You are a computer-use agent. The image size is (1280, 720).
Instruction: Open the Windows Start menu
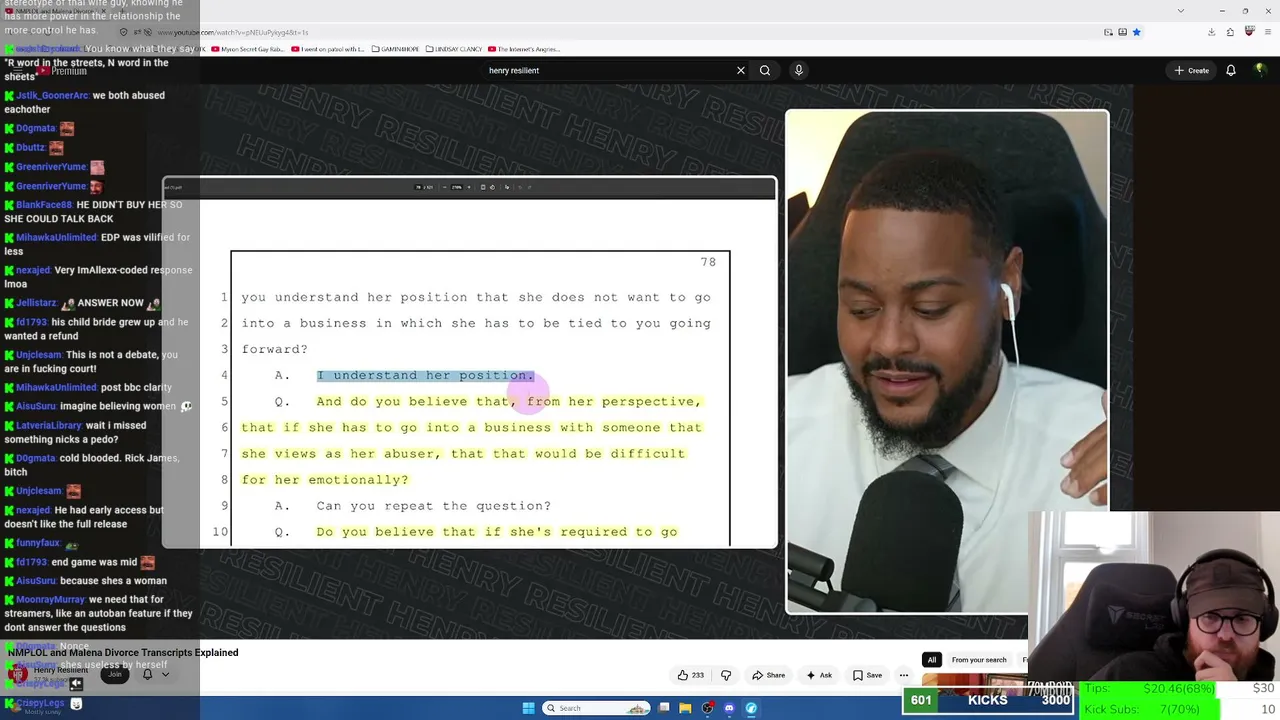528,708
